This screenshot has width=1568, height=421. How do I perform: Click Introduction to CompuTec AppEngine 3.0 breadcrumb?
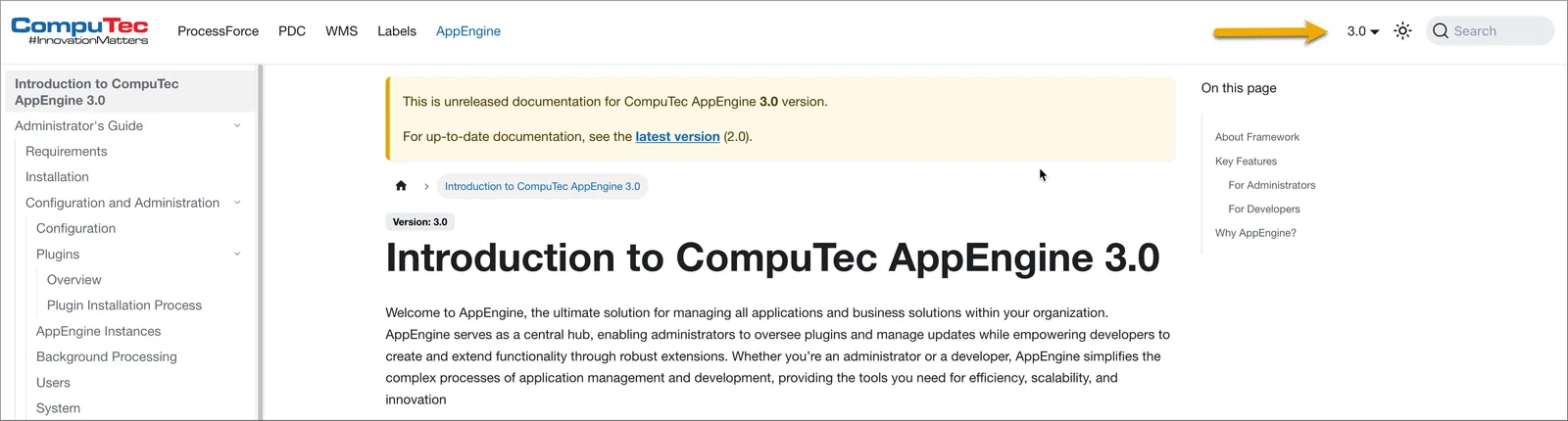[x=542, y=186]
